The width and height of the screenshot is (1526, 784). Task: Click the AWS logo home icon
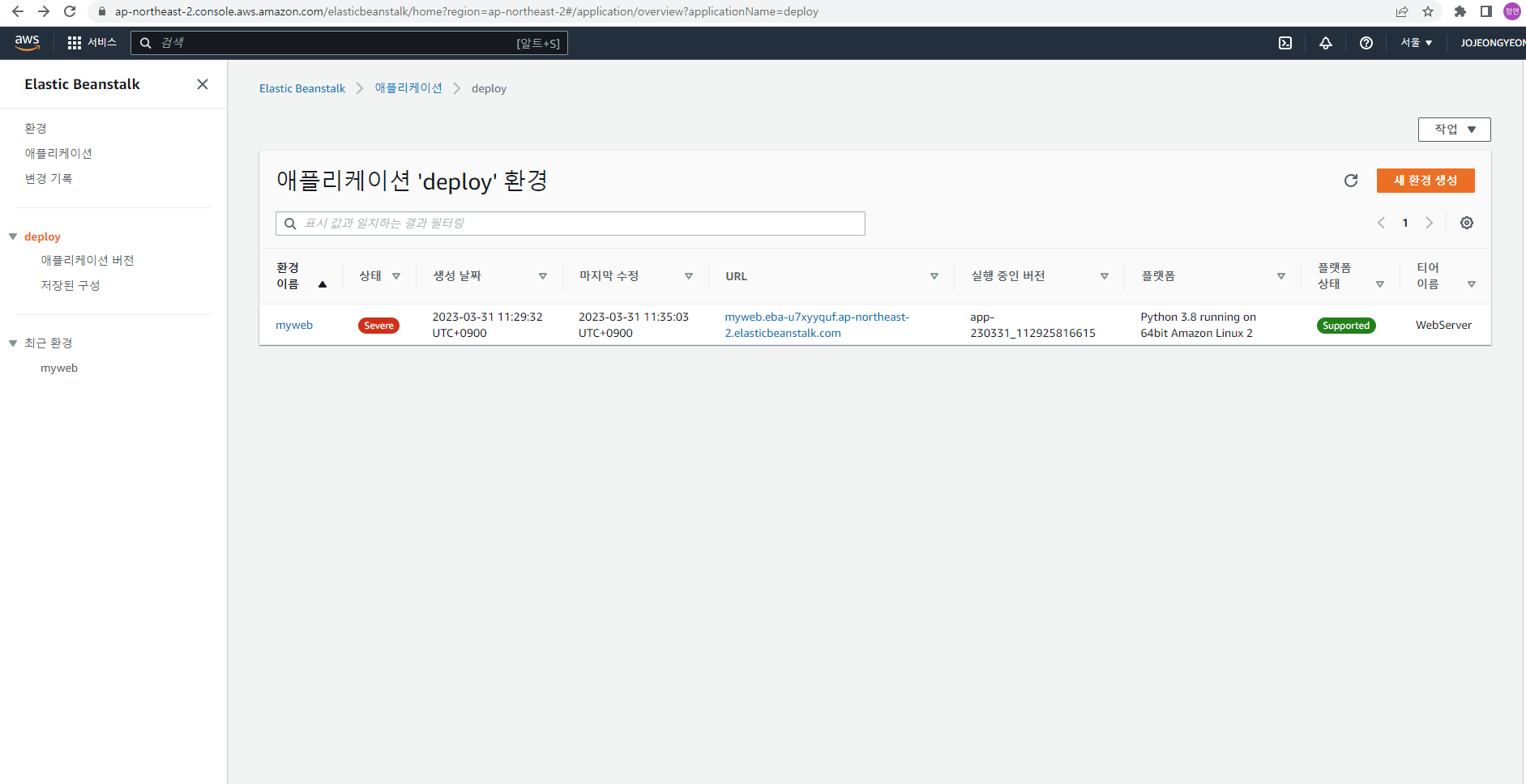point(27,43)
